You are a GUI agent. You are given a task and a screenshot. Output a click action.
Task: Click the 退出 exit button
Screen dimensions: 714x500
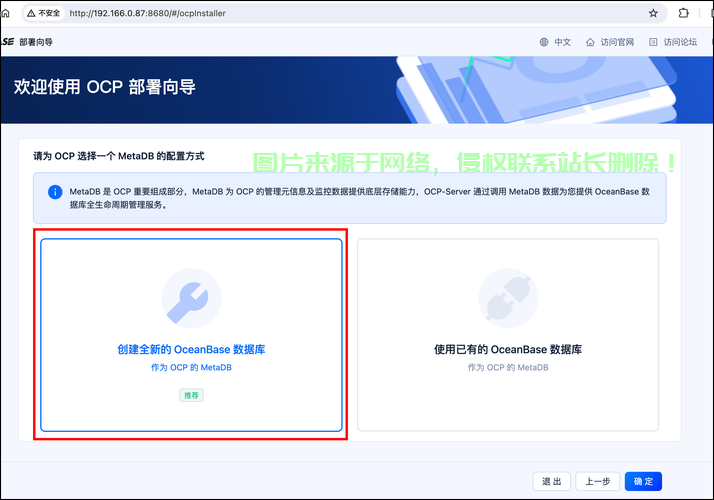pos(551,481)
